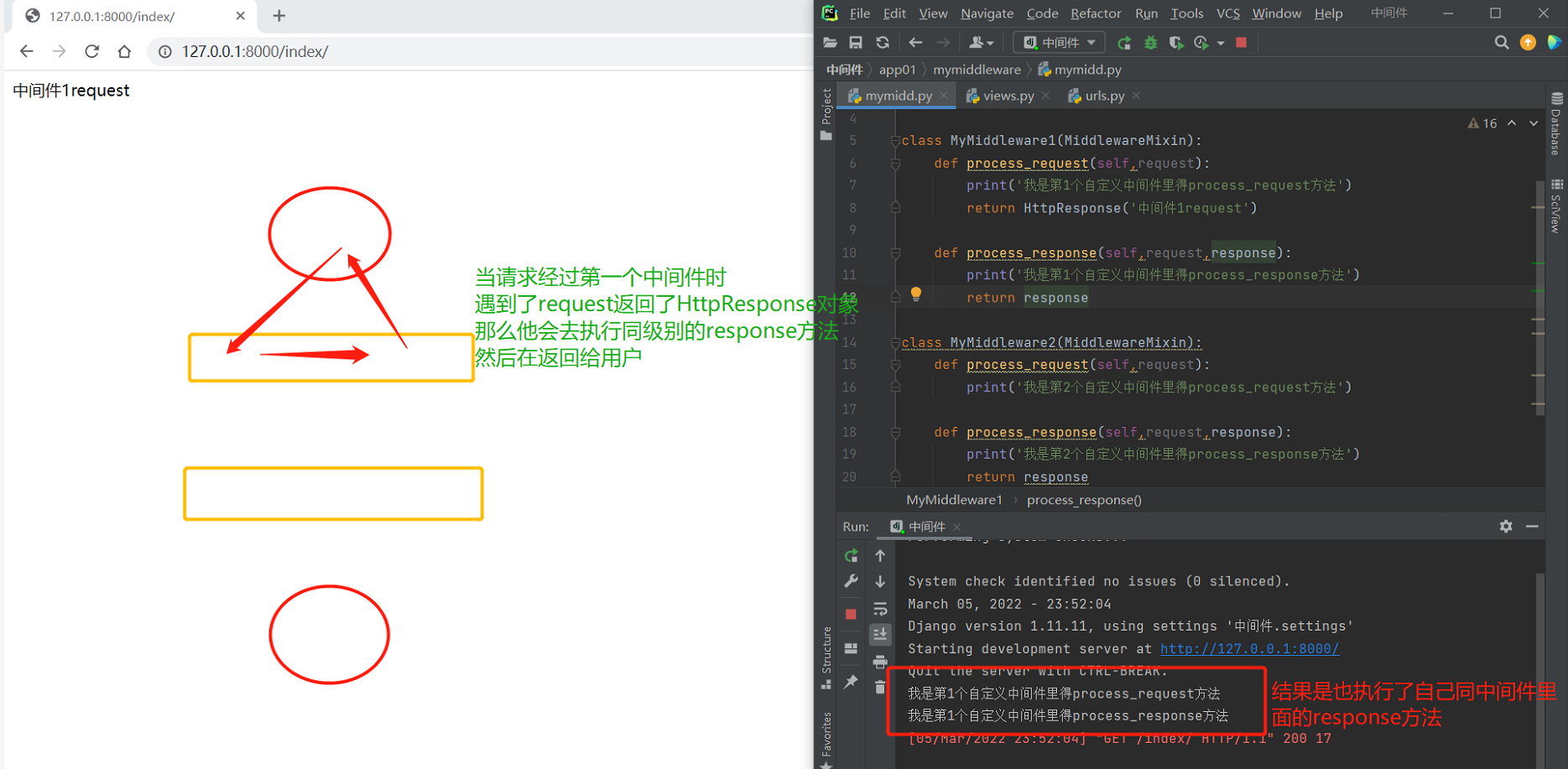Collapse class MyMiddleware2 fold marker

pyautogui.click(x=895, y=343)
